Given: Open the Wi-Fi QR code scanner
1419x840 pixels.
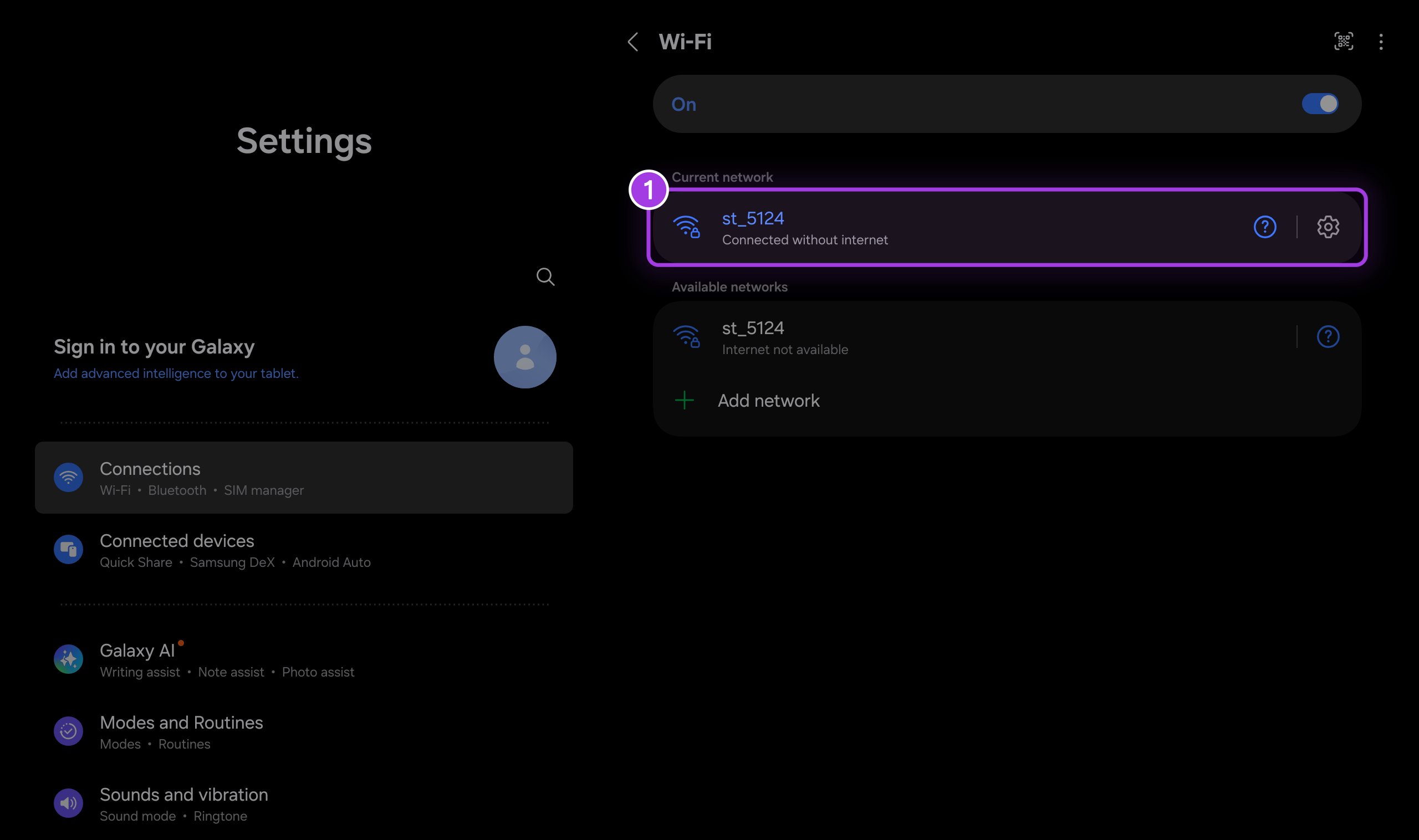Looking at the screenshot, I should pos(1343,42).
